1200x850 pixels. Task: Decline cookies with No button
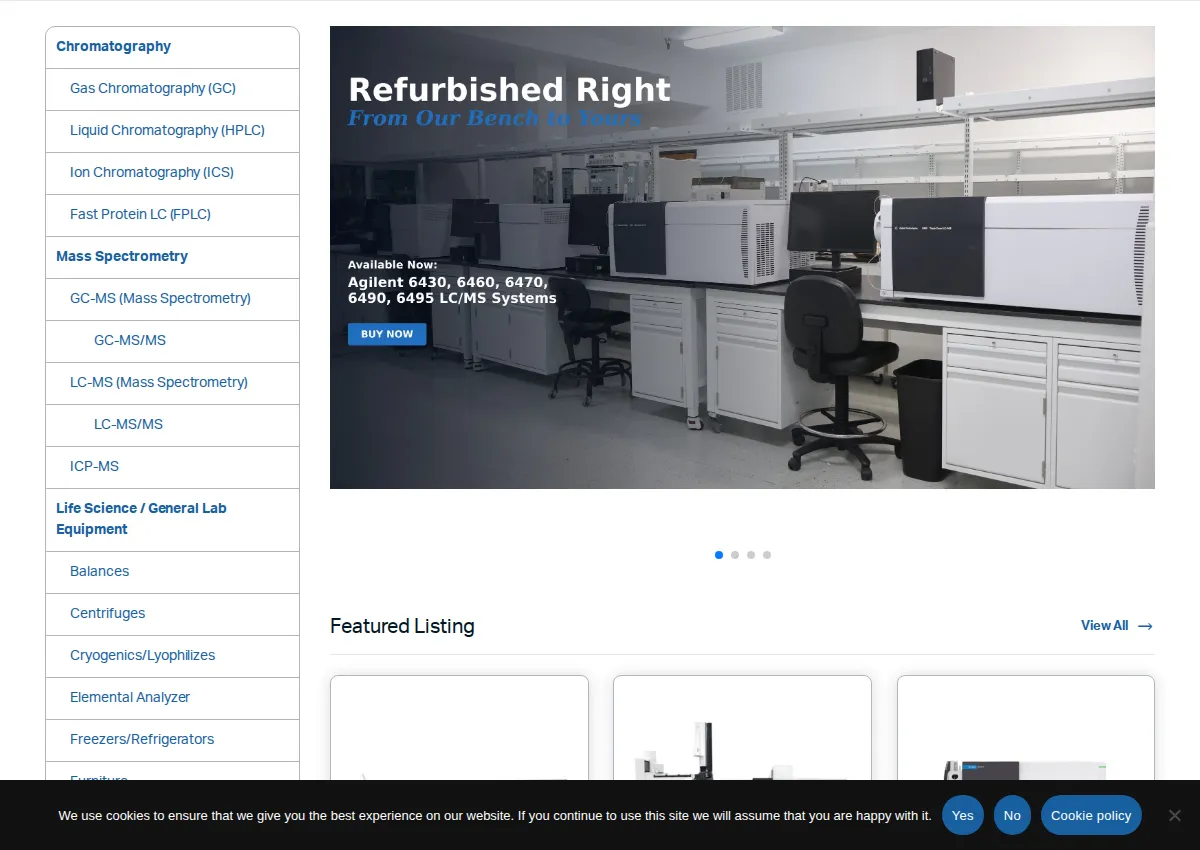[x=1012, y=816]
